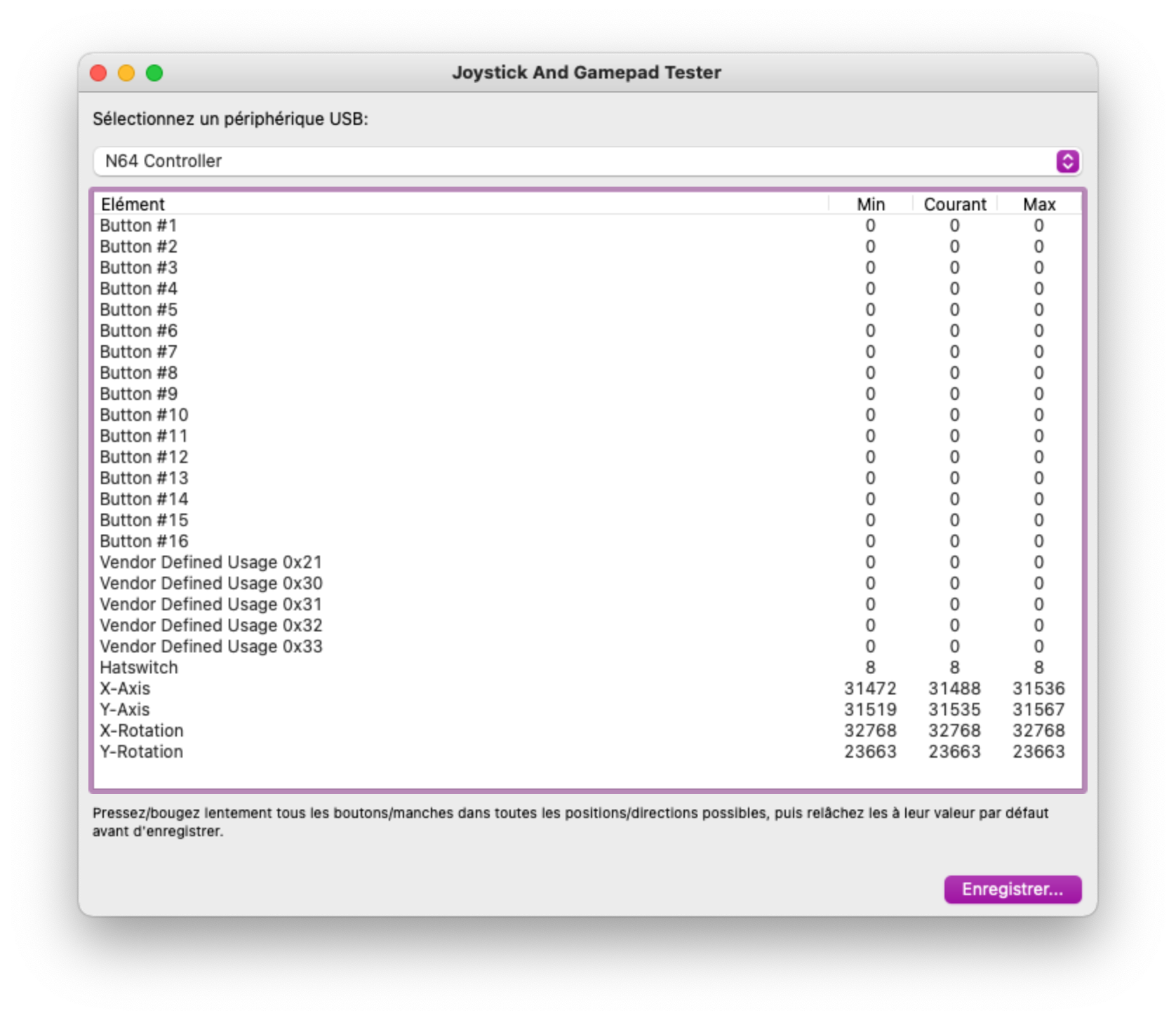Minimize the tester window with yellow button
The image size is (1176, 1020).
(126, 73)
